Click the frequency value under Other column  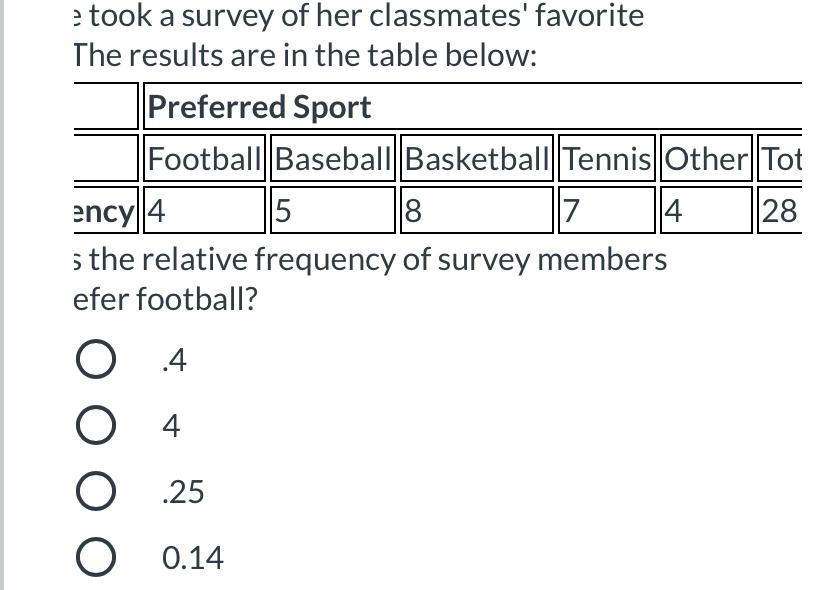706,211
